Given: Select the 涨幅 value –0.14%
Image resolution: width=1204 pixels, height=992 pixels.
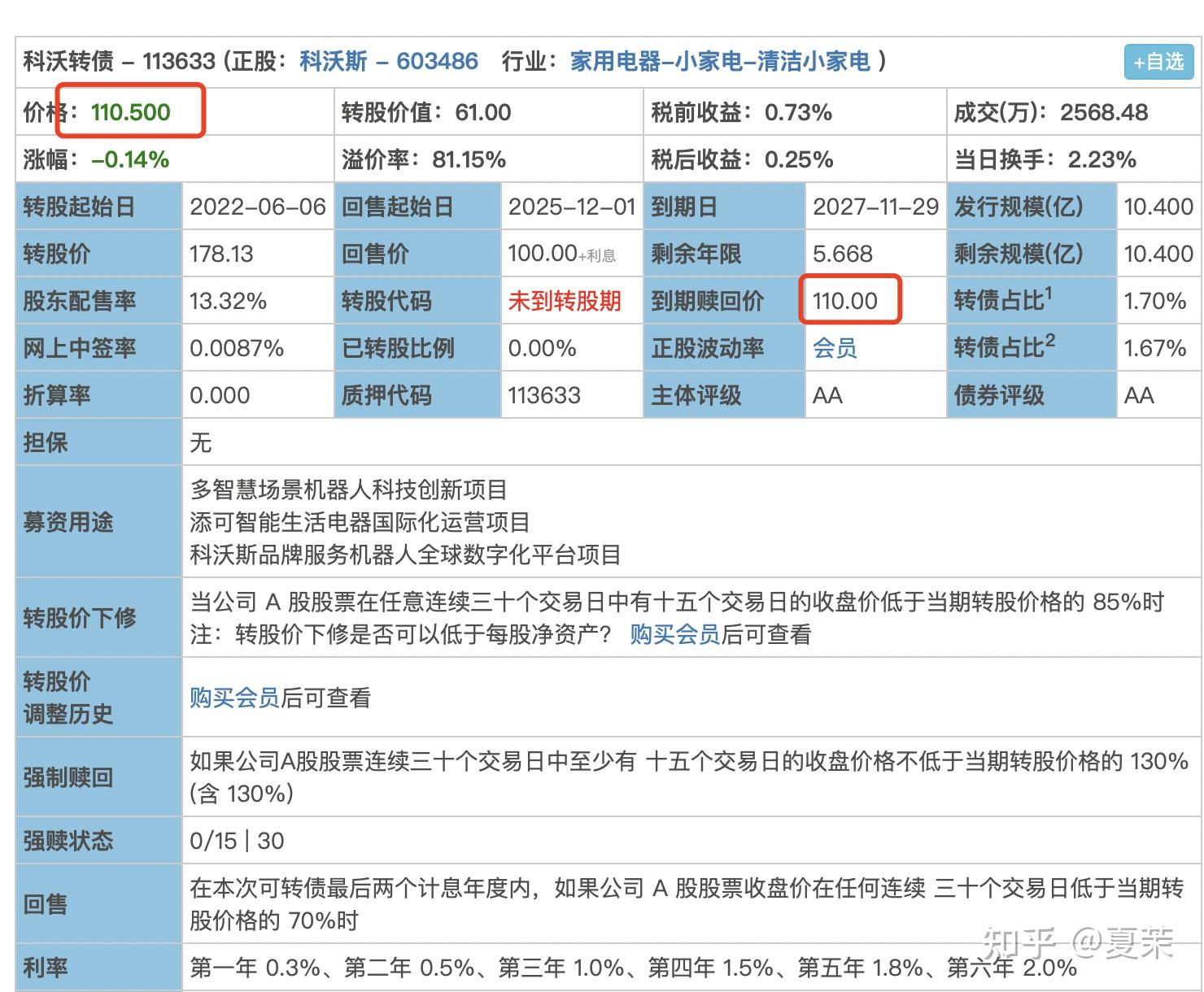Looking at the screenshot, I should 130,159.
